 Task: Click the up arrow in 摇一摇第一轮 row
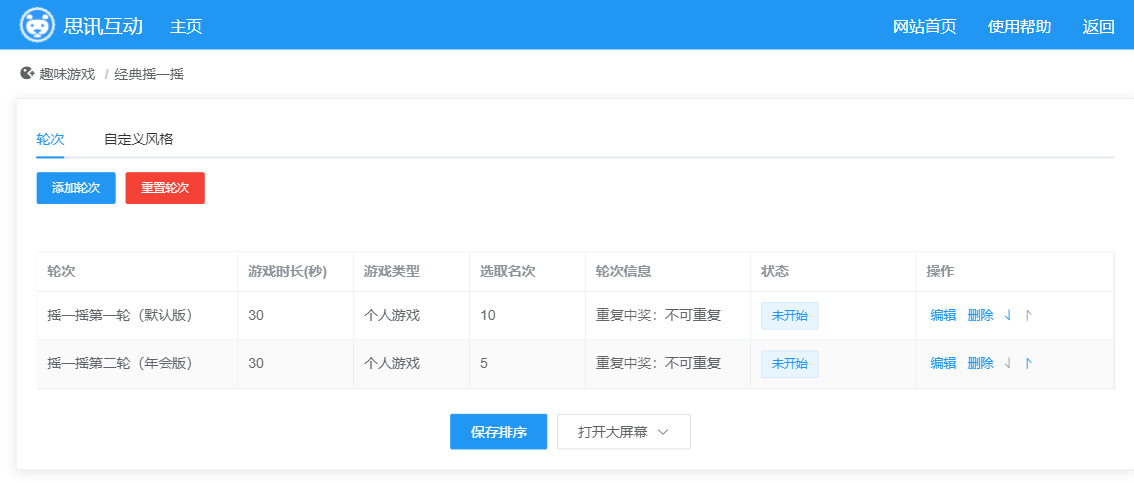pyautogui.click(x=1029, y=315)
